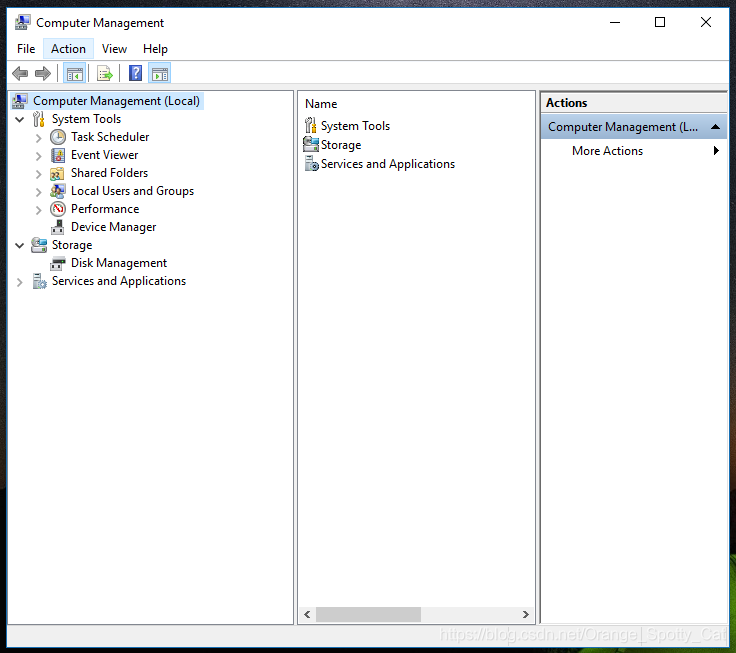Collapse the Computer Management actions header

[715, 127]
